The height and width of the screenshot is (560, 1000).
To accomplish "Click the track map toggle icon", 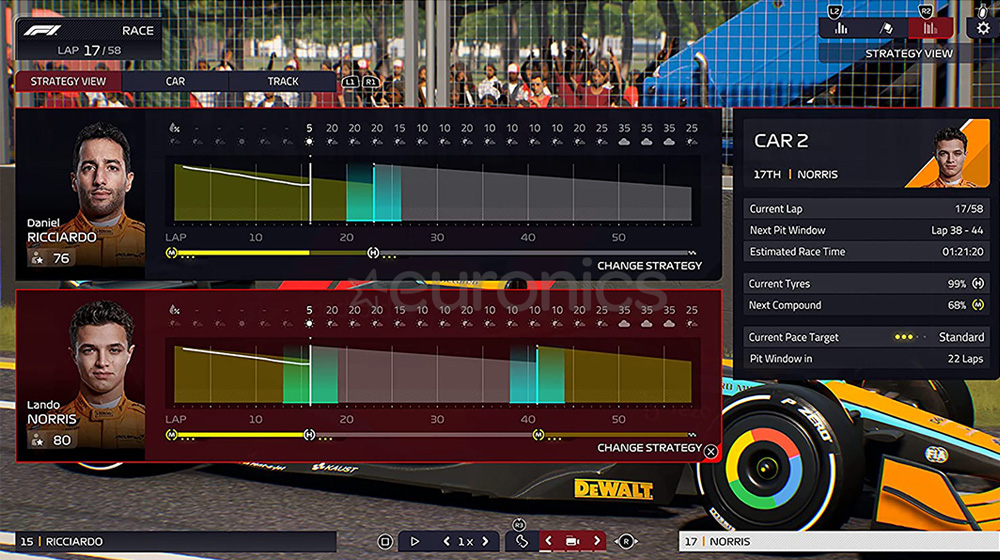I will pyautogui.click(x=520, y=541).
